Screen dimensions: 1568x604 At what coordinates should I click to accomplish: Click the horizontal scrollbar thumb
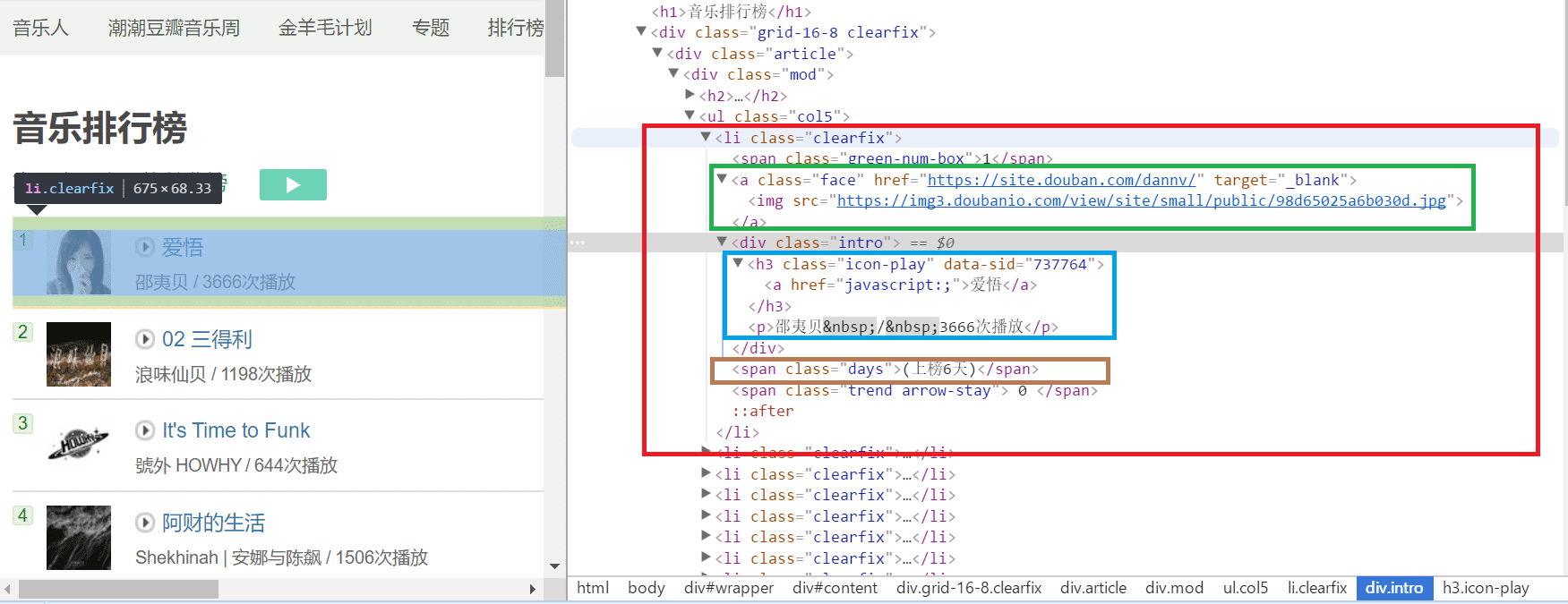pyautogui.click(x=118, y=590)
